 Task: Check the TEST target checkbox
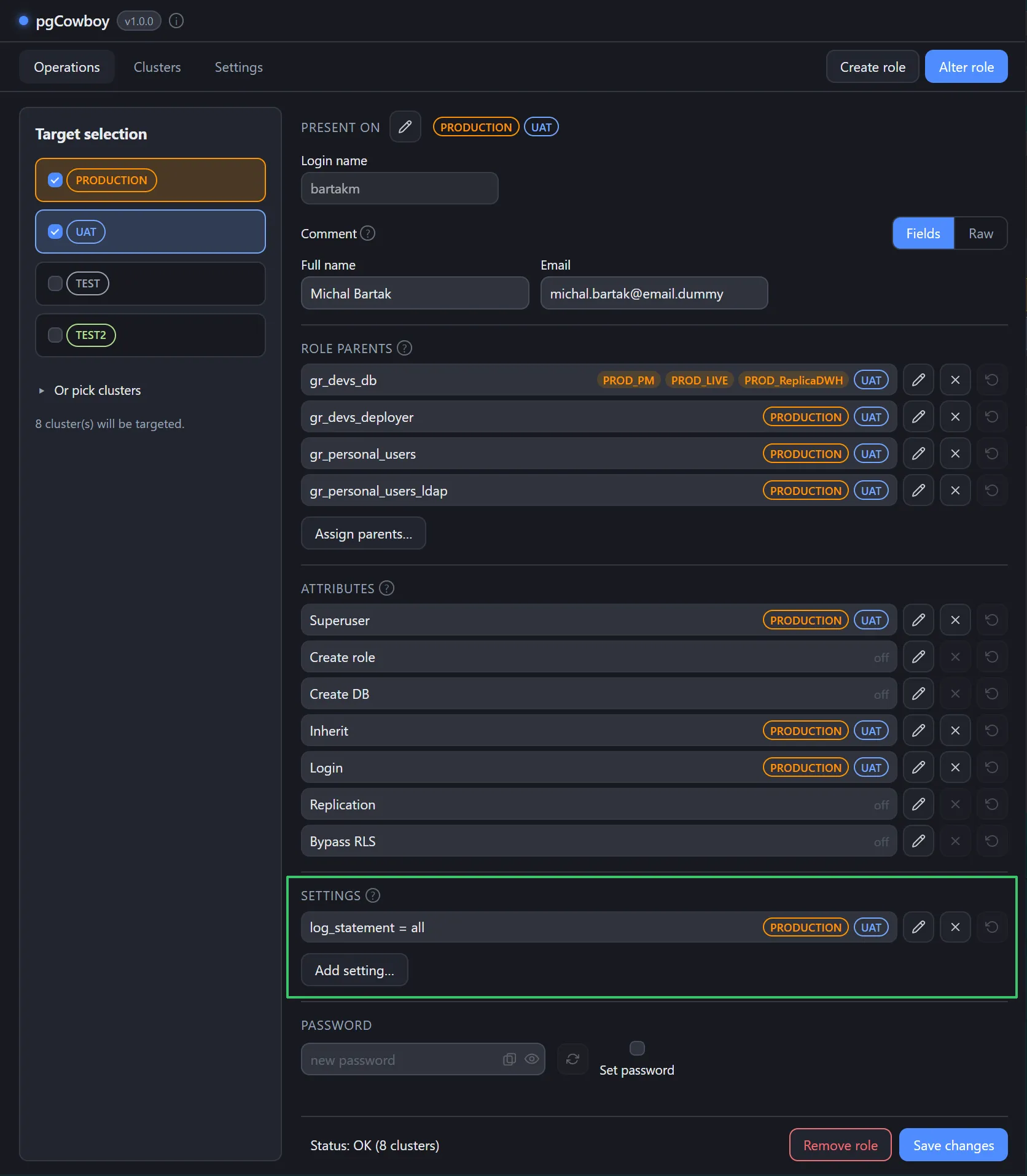coord(55,283)
